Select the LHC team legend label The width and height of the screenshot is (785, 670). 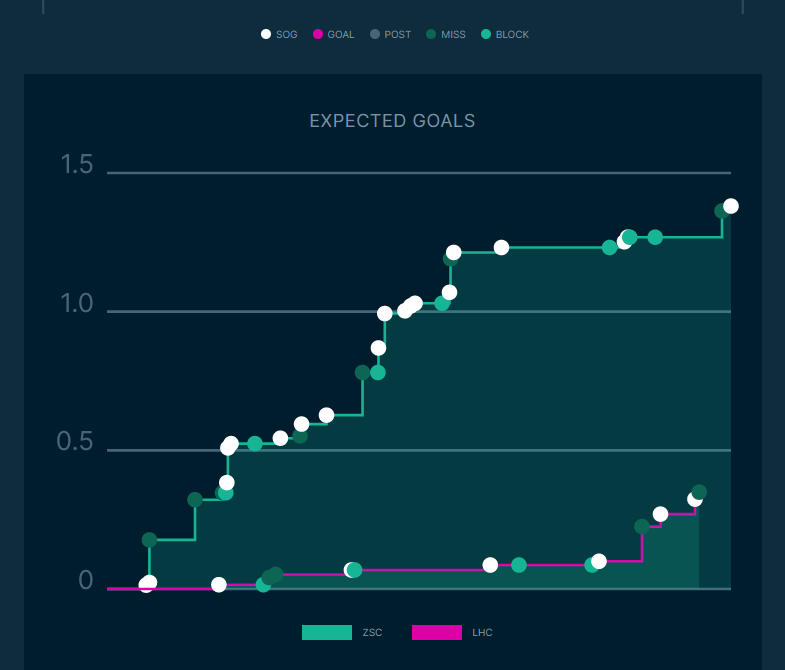point(482,633)
